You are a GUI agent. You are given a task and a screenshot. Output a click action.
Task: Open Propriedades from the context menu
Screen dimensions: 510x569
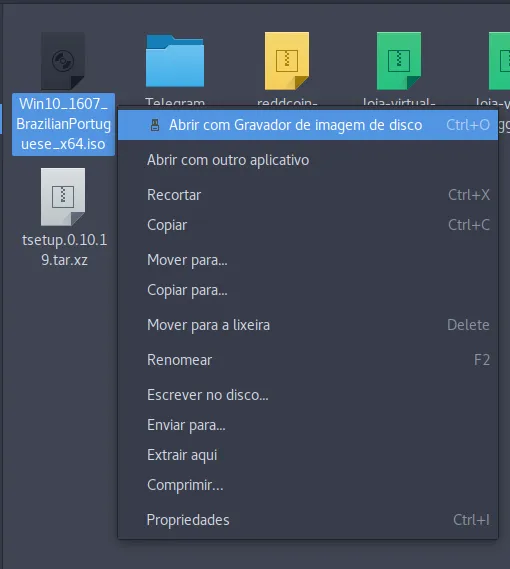[x=308, y=520]
